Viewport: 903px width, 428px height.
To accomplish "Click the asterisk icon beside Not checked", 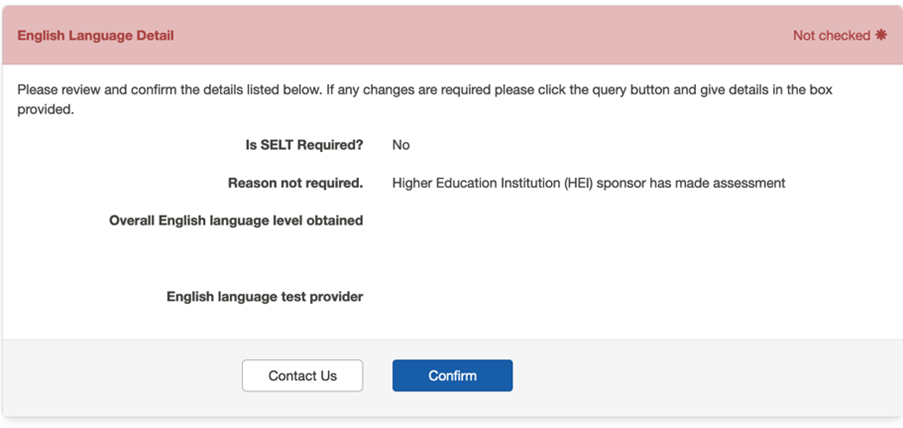I will click(881, 35).
